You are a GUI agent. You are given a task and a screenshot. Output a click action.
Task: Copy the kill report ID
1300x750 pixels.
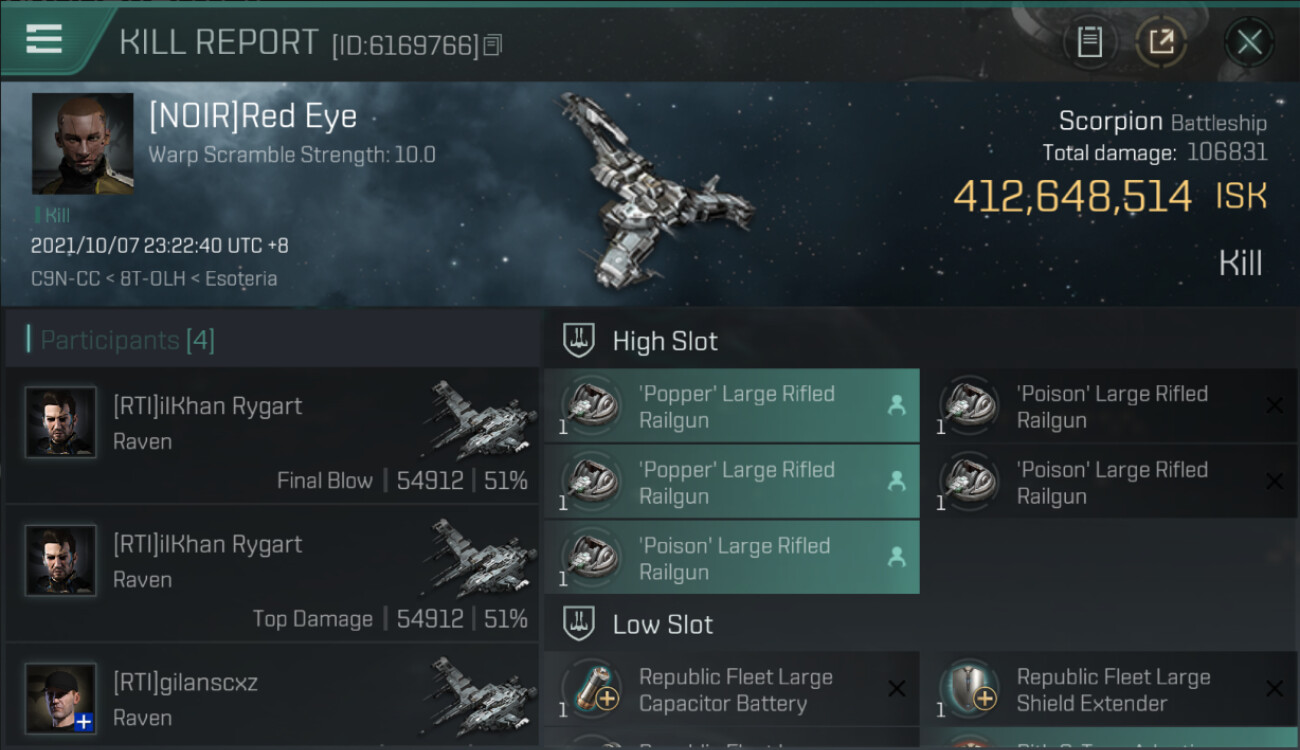pyautogui.click(x=492, y=45)
